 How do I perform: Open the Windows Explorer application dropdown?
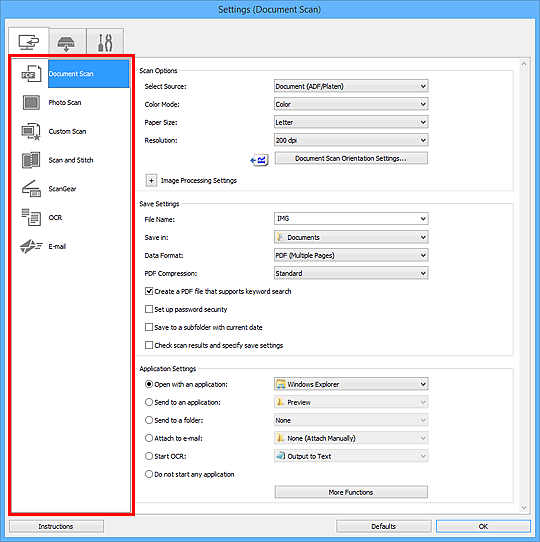tap(351, 384)
